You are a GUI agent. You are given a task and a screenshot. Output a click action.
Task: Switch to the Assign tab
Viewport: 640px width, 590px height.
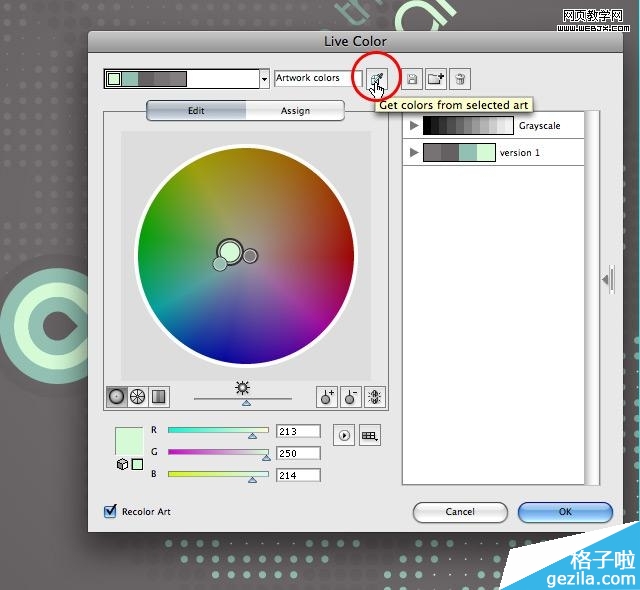point(295,111)
